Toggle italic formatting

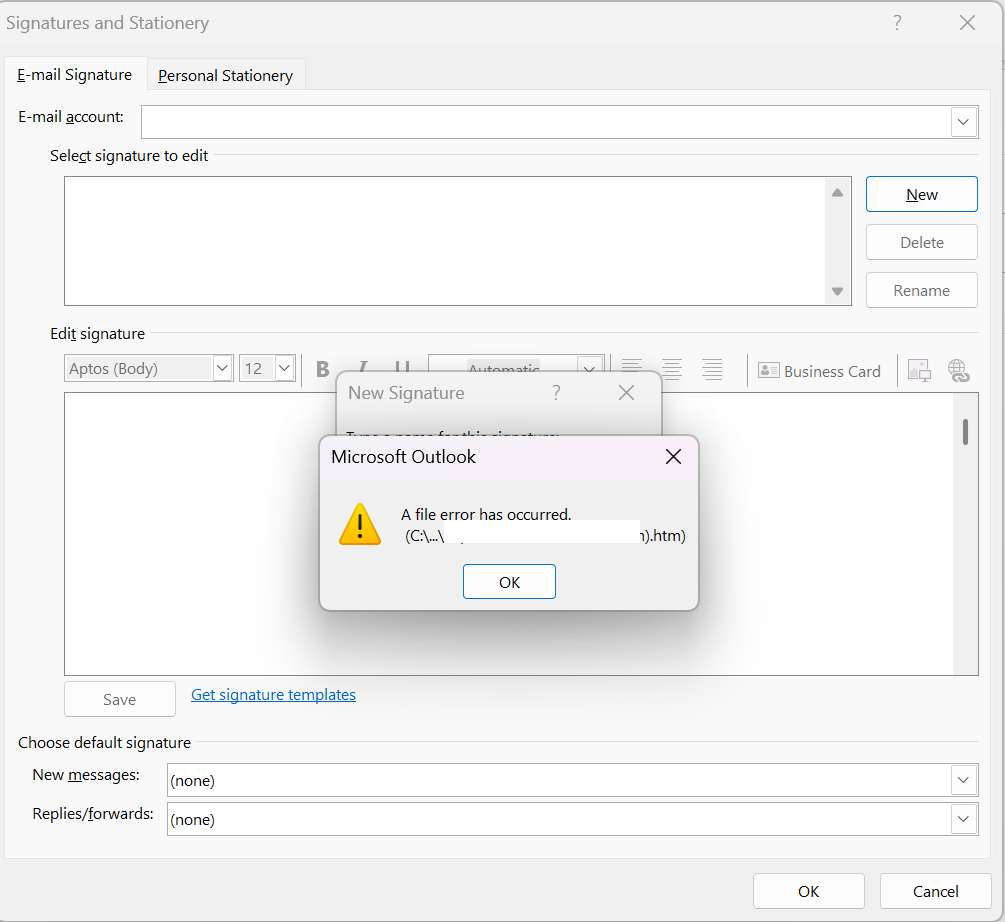(363, 365)
